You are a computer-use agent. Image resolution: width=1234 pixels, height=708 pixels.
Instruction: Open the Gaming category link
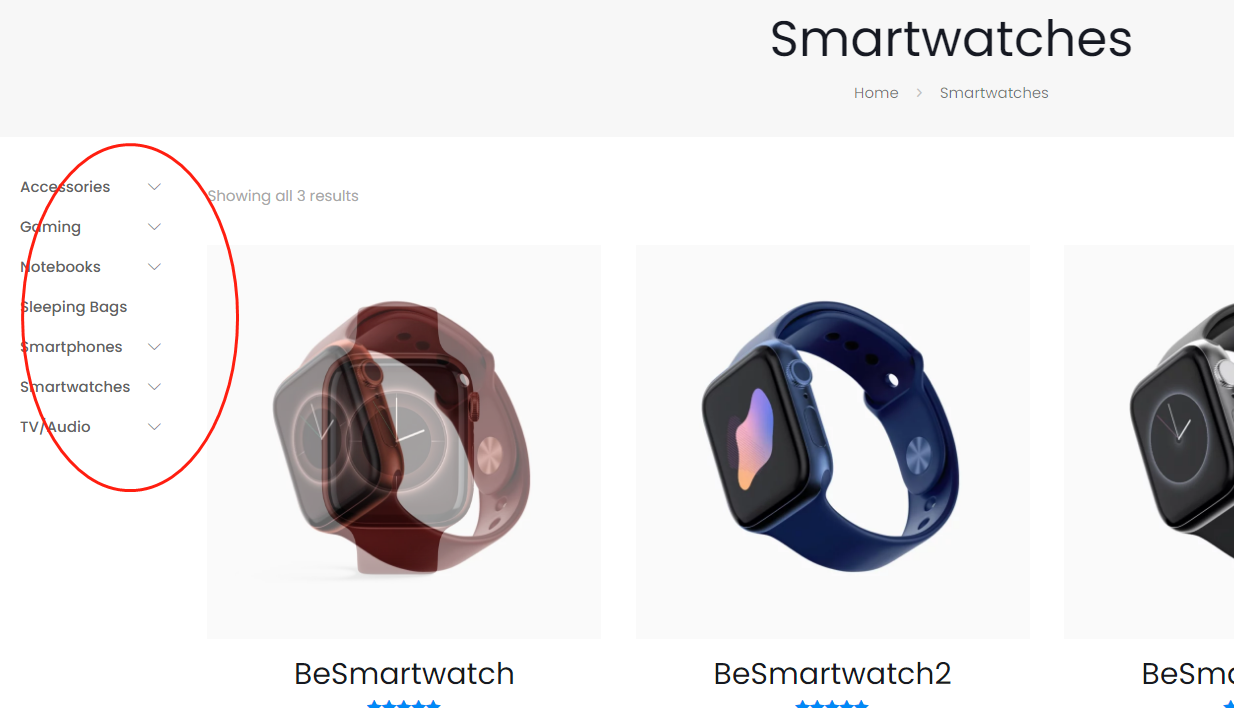click(x=50, y=227)
